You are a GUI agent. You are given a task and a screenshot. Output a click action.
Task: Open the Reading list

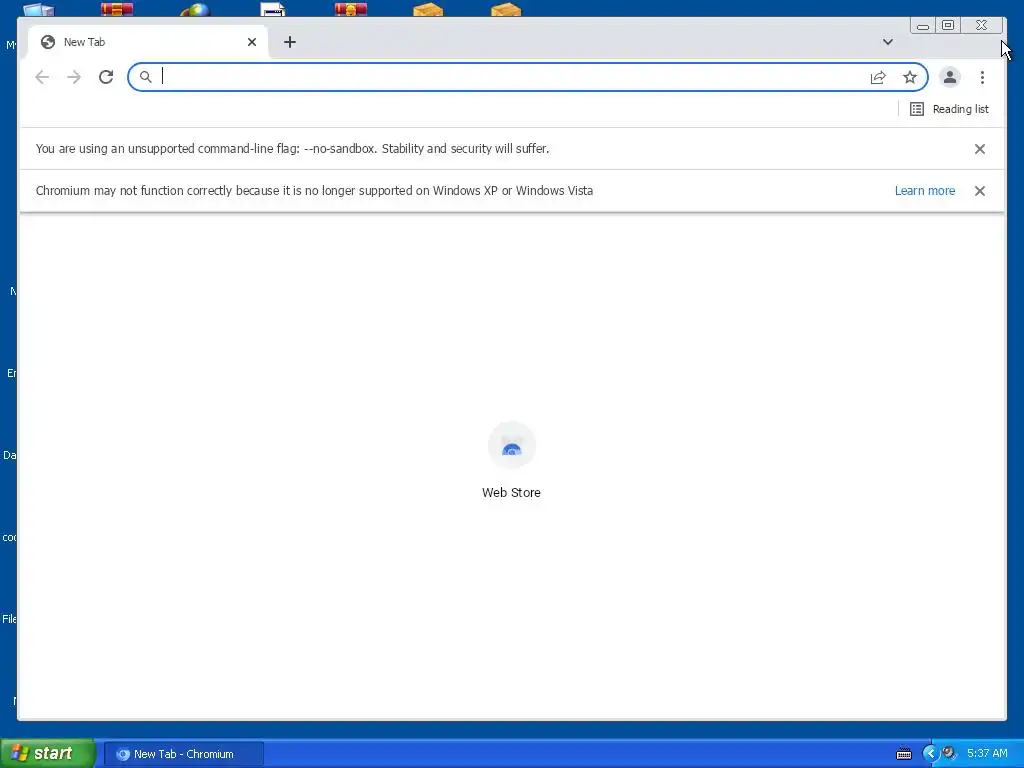point(950,109)
